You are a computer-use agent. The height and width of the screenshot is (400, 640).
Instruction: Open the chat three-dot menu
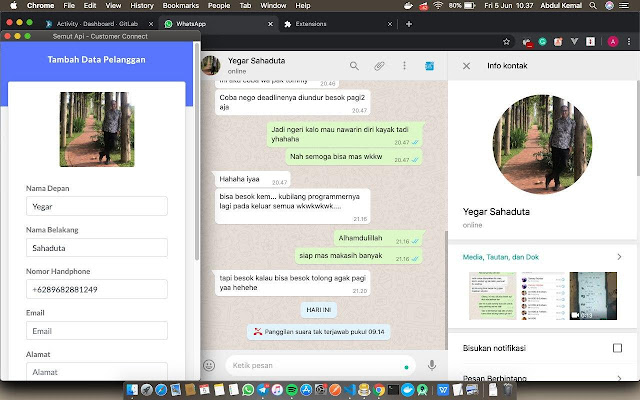tap(404, 66)
